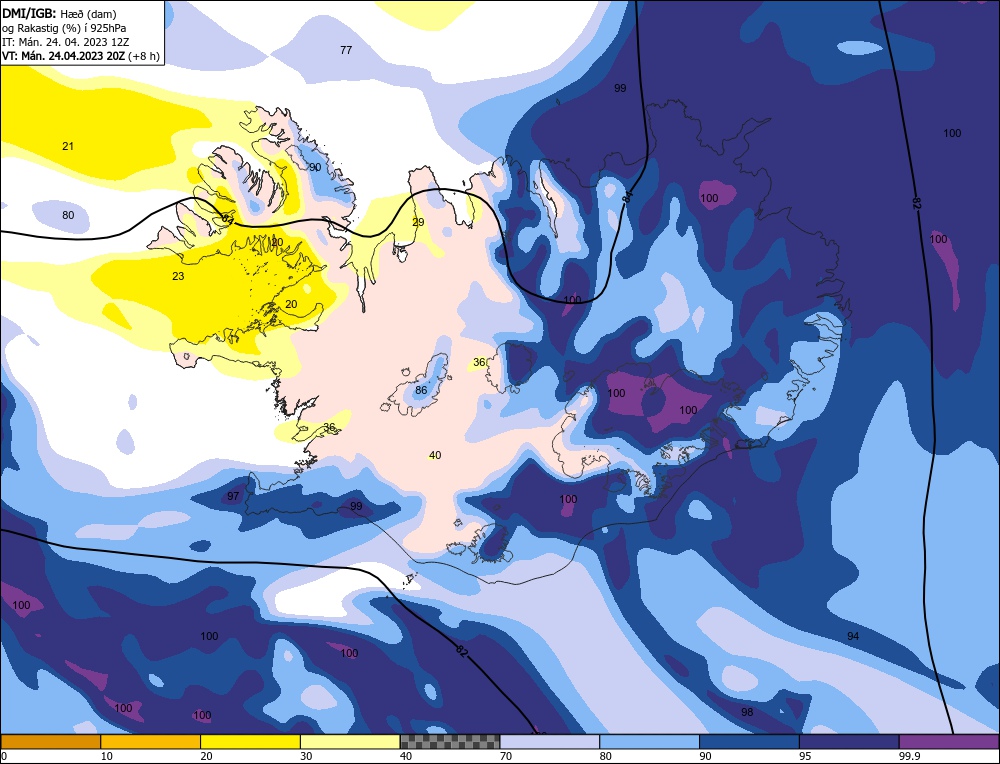1000x764 pixels.
Task: Click the legend tick label '99.9'
Action: click(908, 756)
